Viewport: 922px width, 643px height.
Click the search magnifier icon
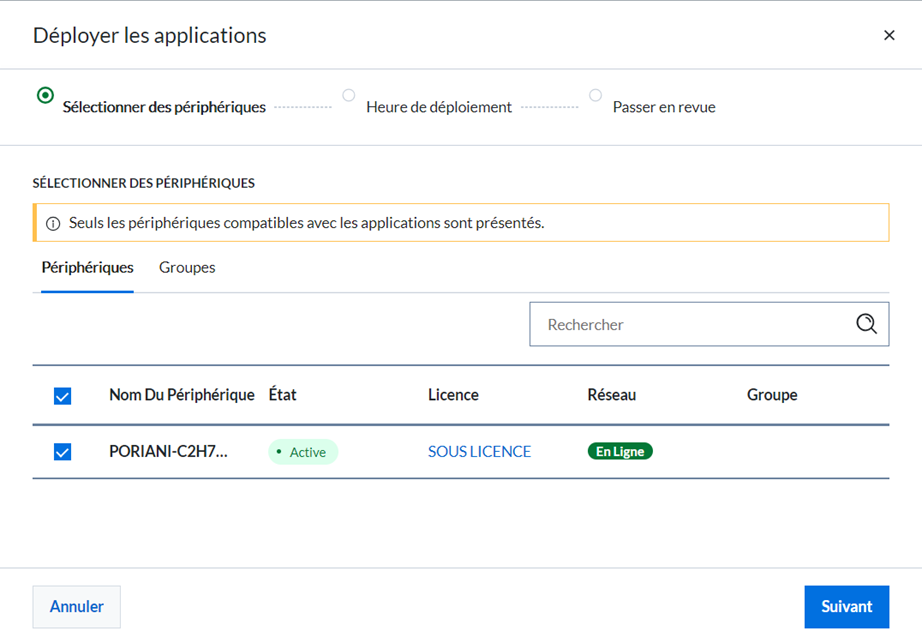(866, 324)
